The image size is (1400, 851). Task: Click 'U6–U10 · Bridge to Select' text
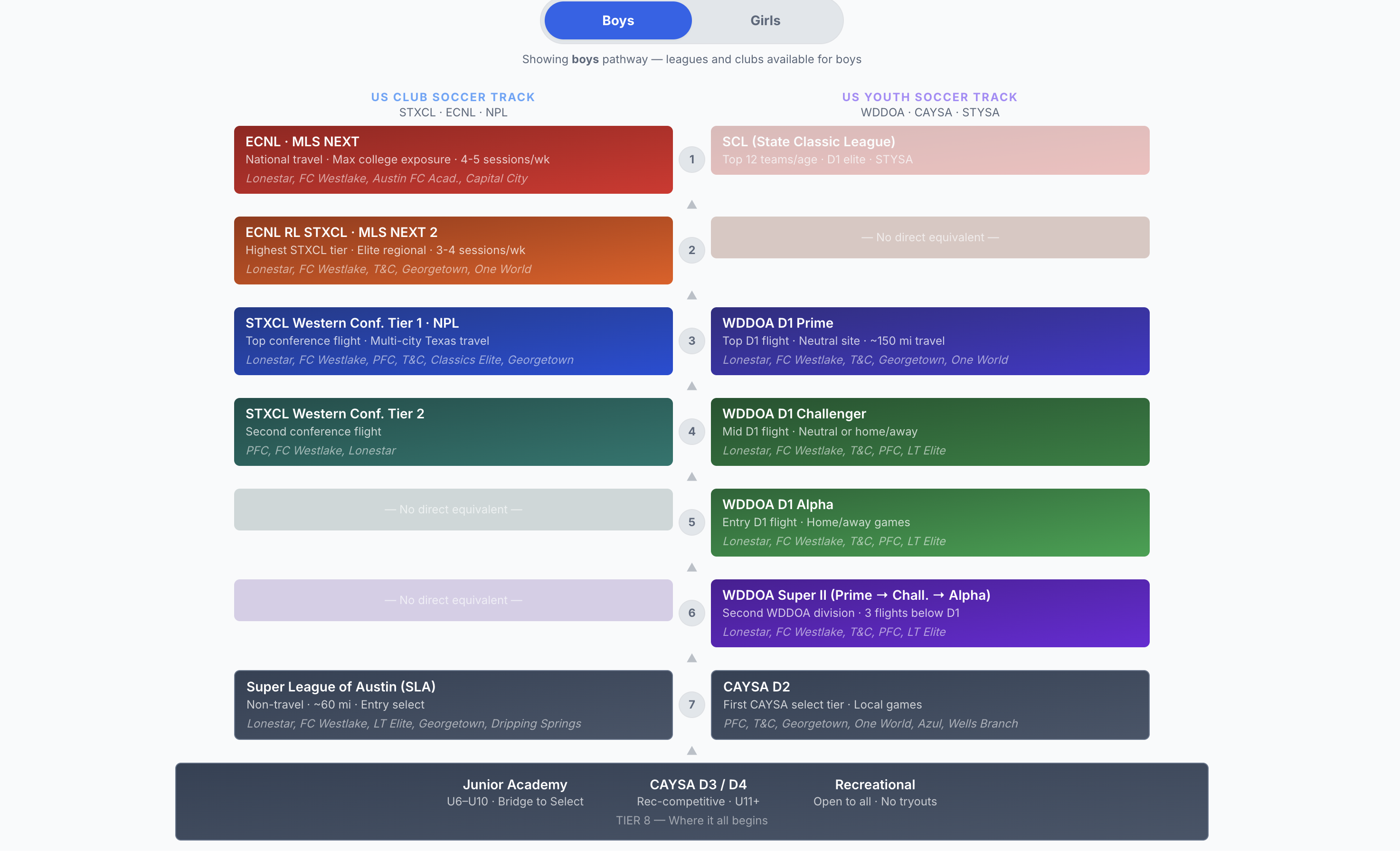point(515,802)
